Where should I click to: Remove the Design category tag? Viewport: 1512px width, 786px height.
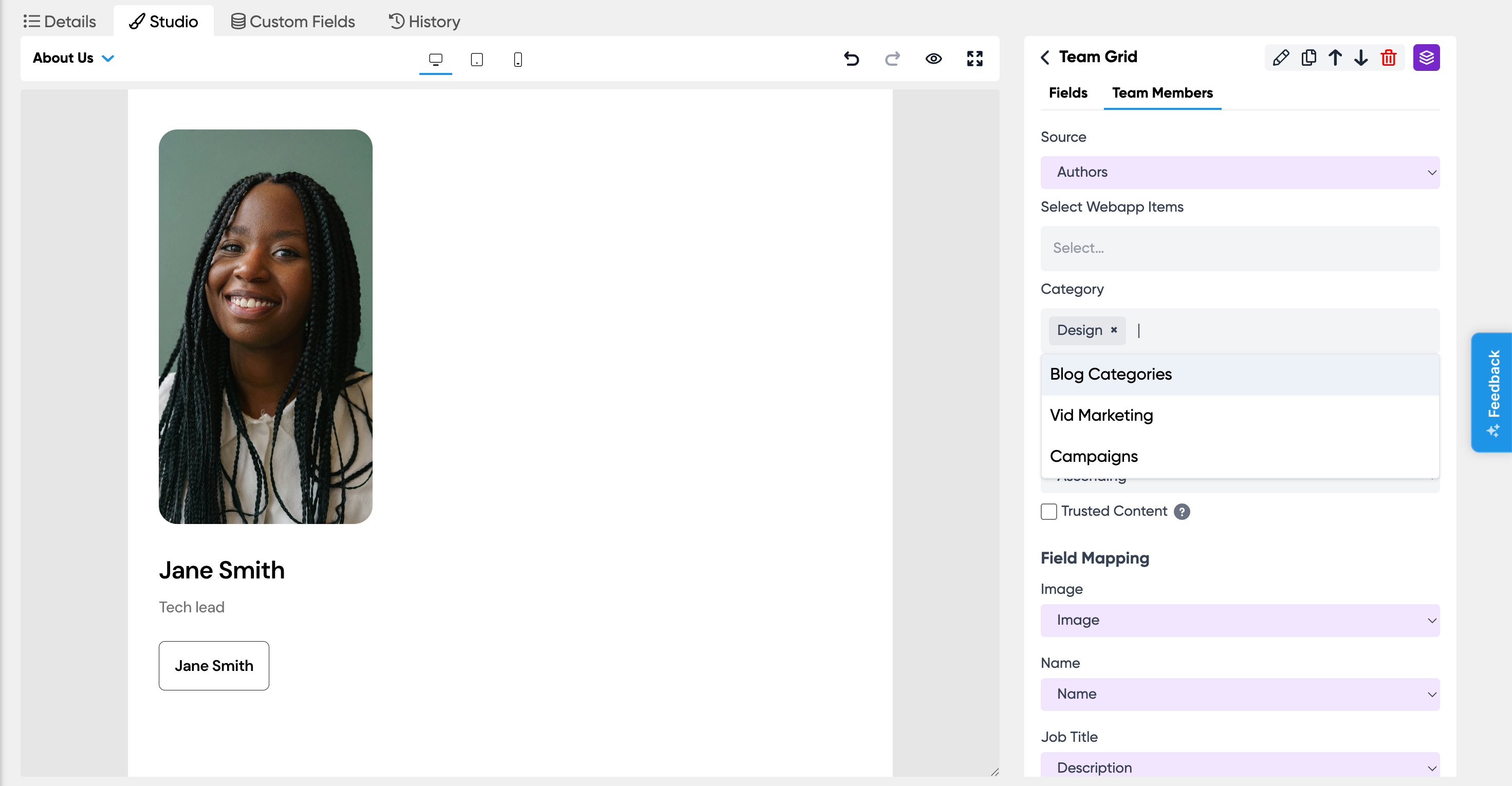tap(1114, 330)
